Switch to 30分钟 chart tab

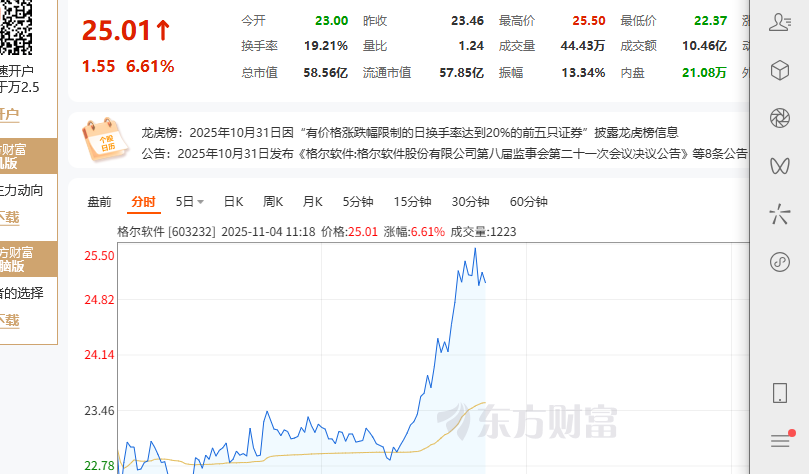[x=471, y=202]
